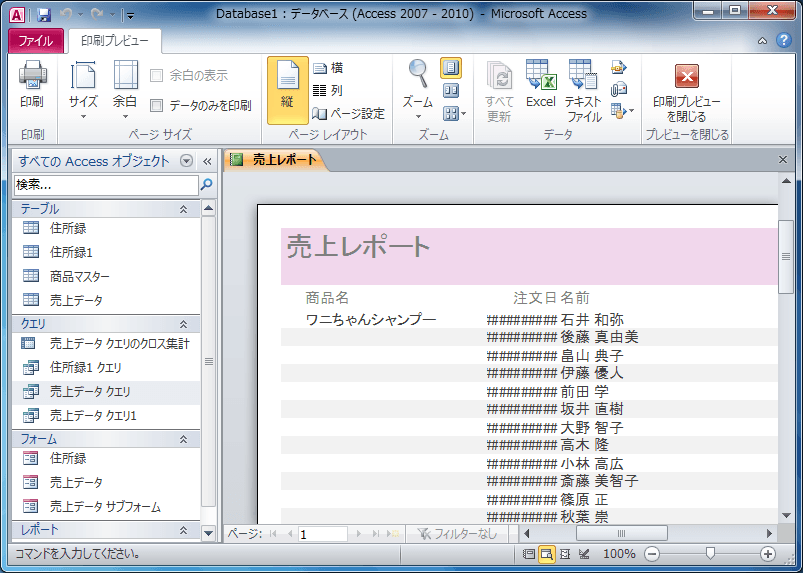Collapse the フォーム group
The image size is (803, 573).
click(183, 439)
